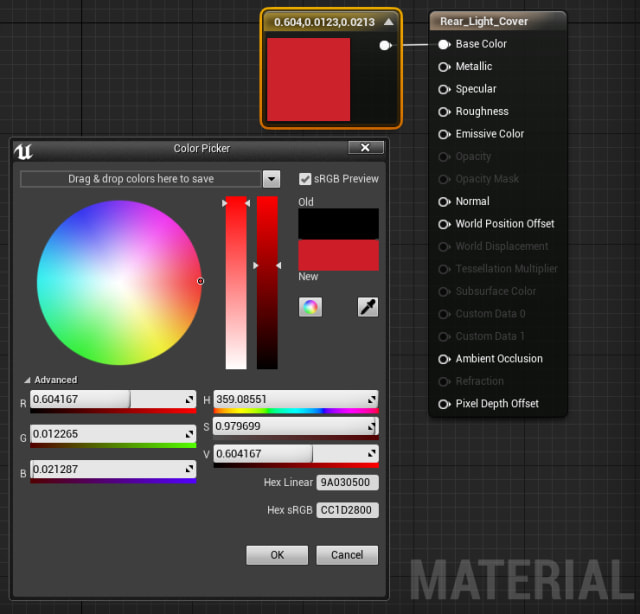Click the disabled Opacity Mask pin
This screenshot has width=640, height=614.
click(x=444, y=179)
